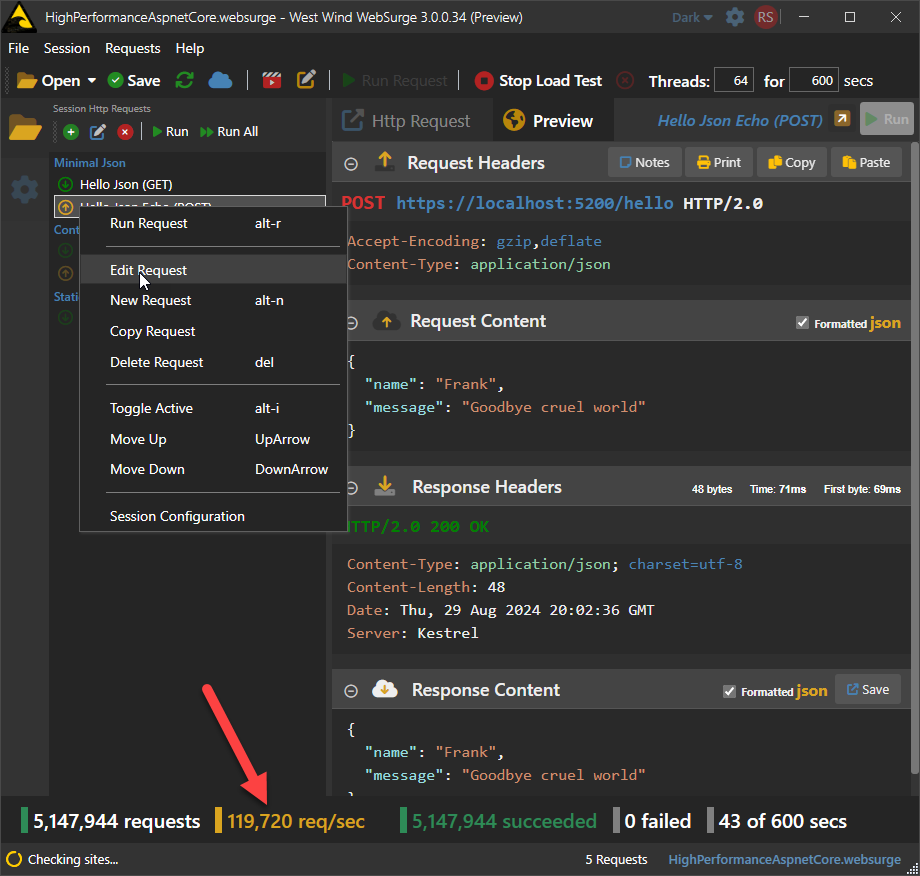Screen dimensions: 920x876
Task: Click the cloud upload icon by Request Content
Action: tap(387, 321)
